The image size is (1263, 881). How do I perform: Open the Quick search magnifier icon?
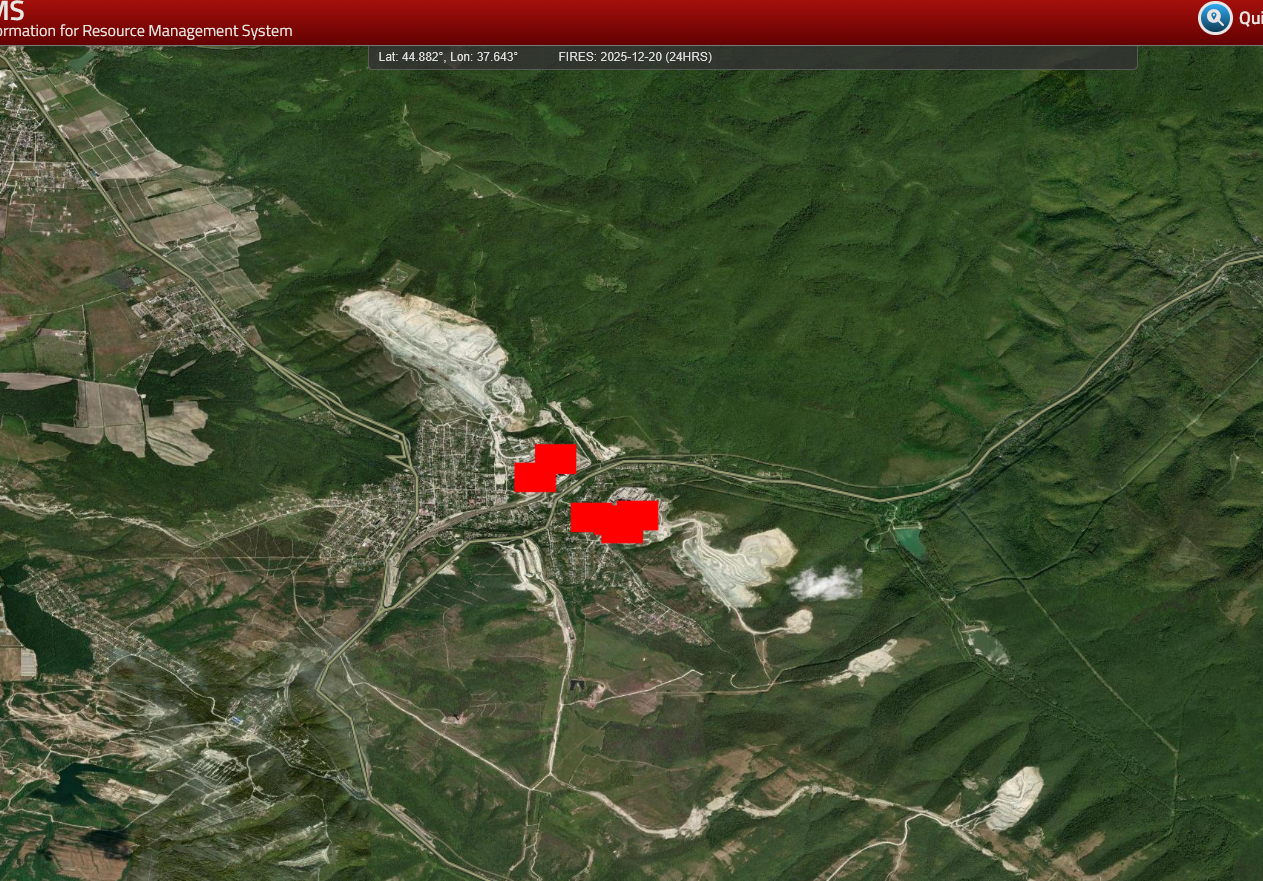(x=1215, y=18)
